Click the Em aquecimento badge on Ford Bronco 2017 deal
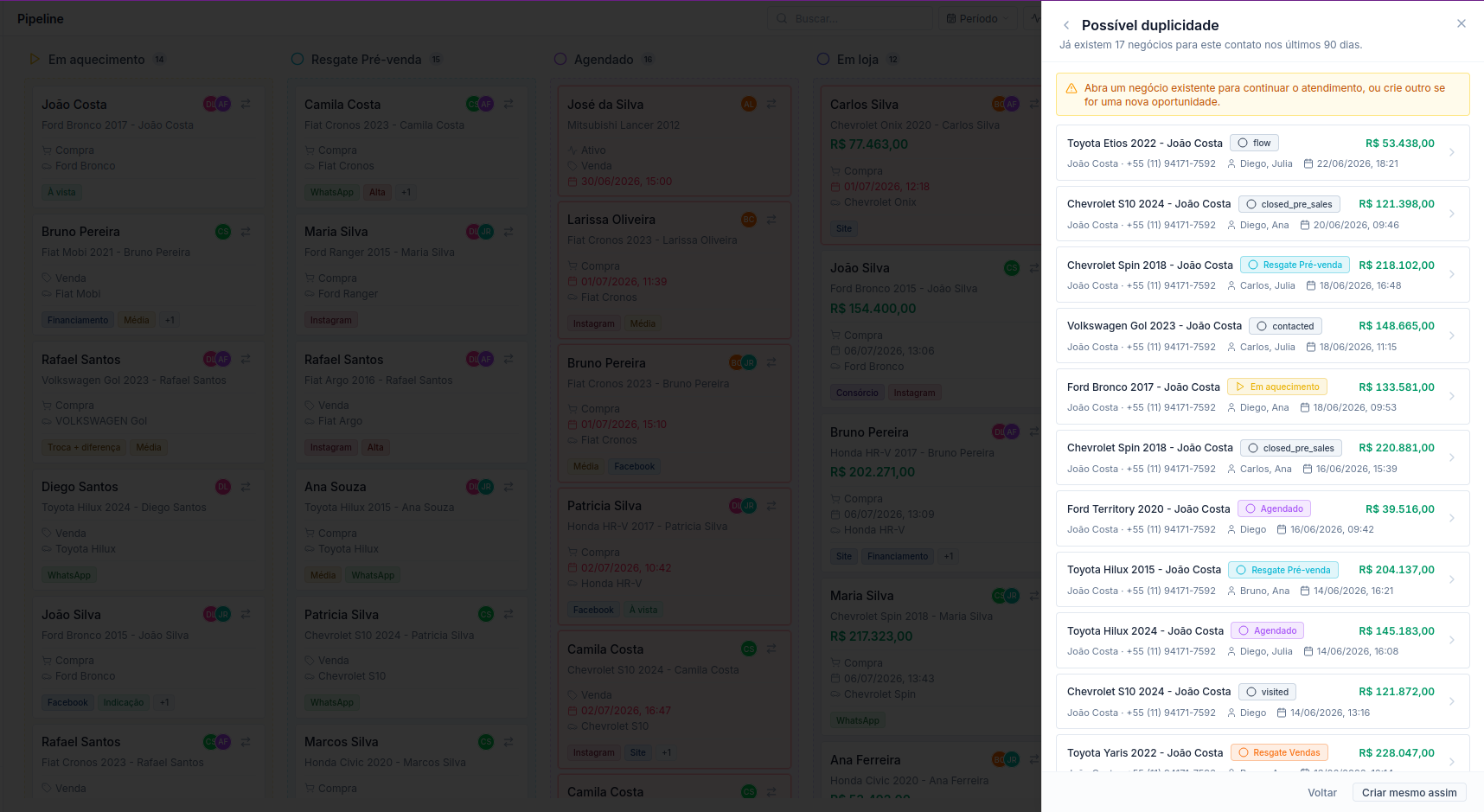This screenshot has width=1484, height=812. (x=1277, y=387)
